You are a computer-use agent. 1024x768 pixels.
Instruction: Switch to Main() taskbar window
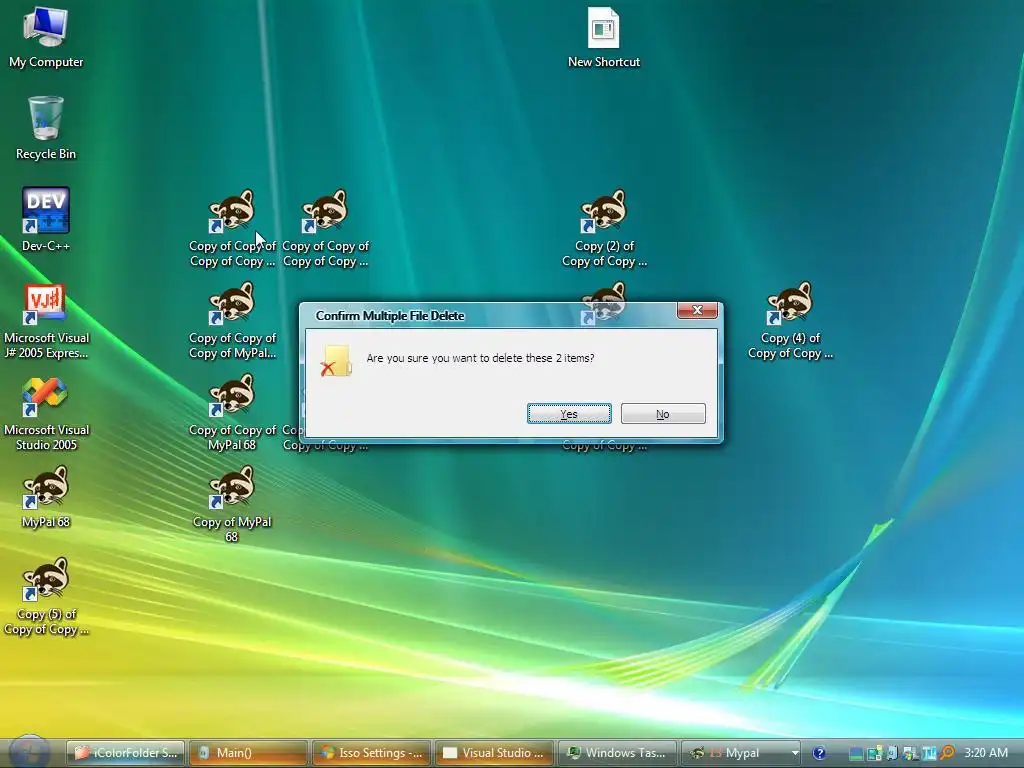coord(248,753)
